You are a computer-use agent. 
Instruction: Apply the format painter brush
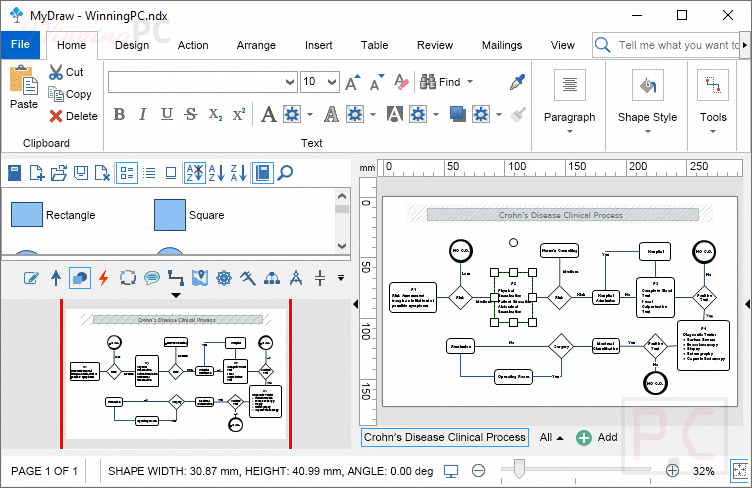point(517,114)
